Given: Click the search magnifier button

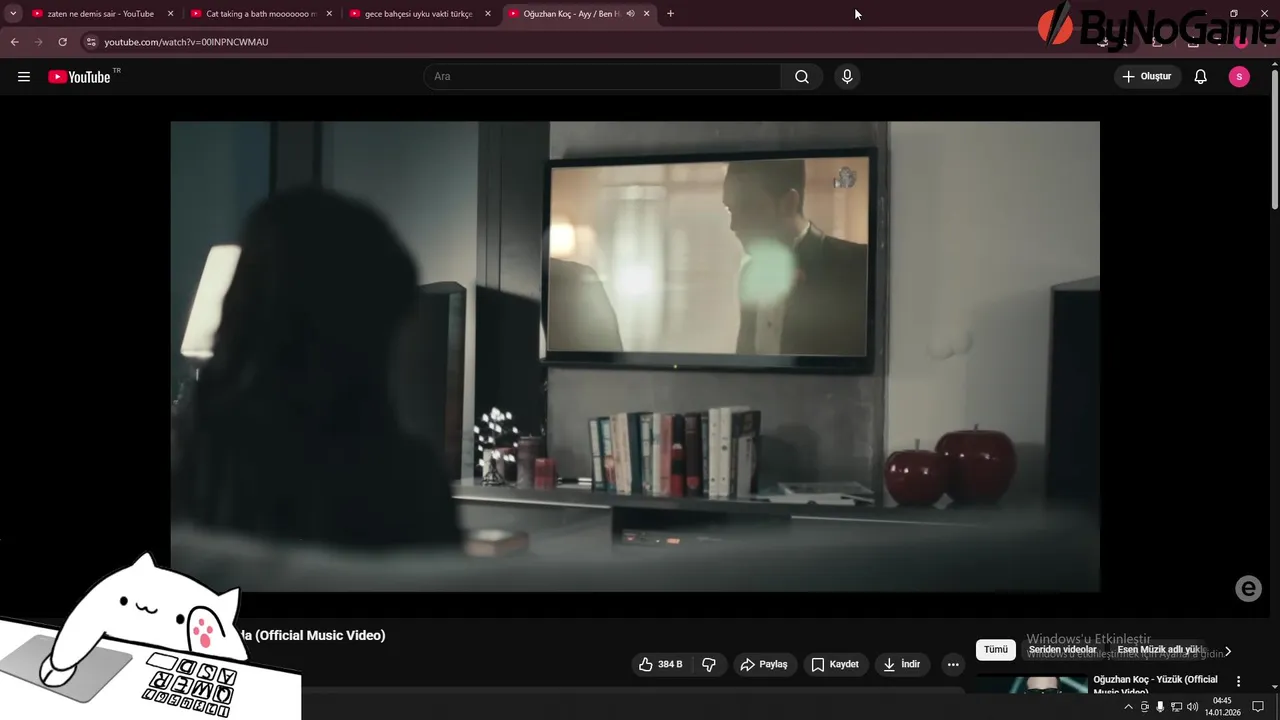Looking at the screenshot, I should (802, 77).
